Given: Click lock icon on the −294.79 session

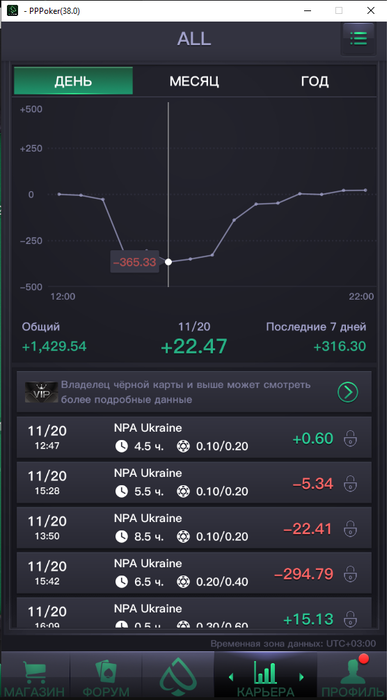Looking at the screenshot, I should point(350,574).
